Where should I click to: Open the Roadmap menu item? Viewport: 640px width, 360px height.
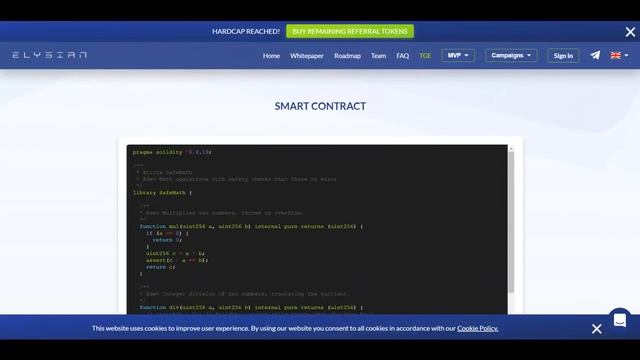click(x=347, y=56)
